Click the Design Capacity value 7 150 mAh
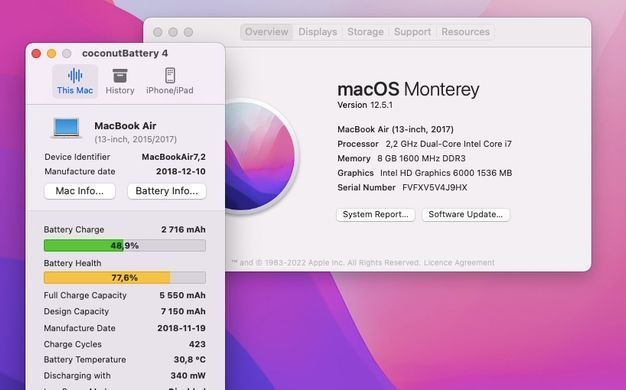This screenshot has height=390, width=626. [183, 311]
